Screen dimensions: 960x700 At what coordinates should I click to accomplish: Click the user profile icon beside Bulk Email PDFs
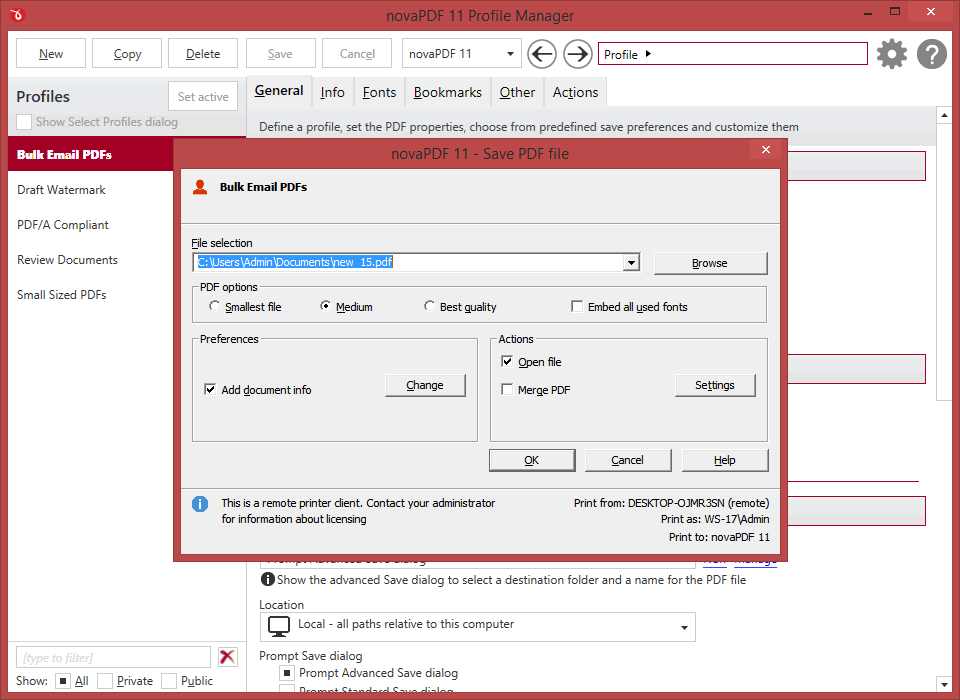[200, 187]
